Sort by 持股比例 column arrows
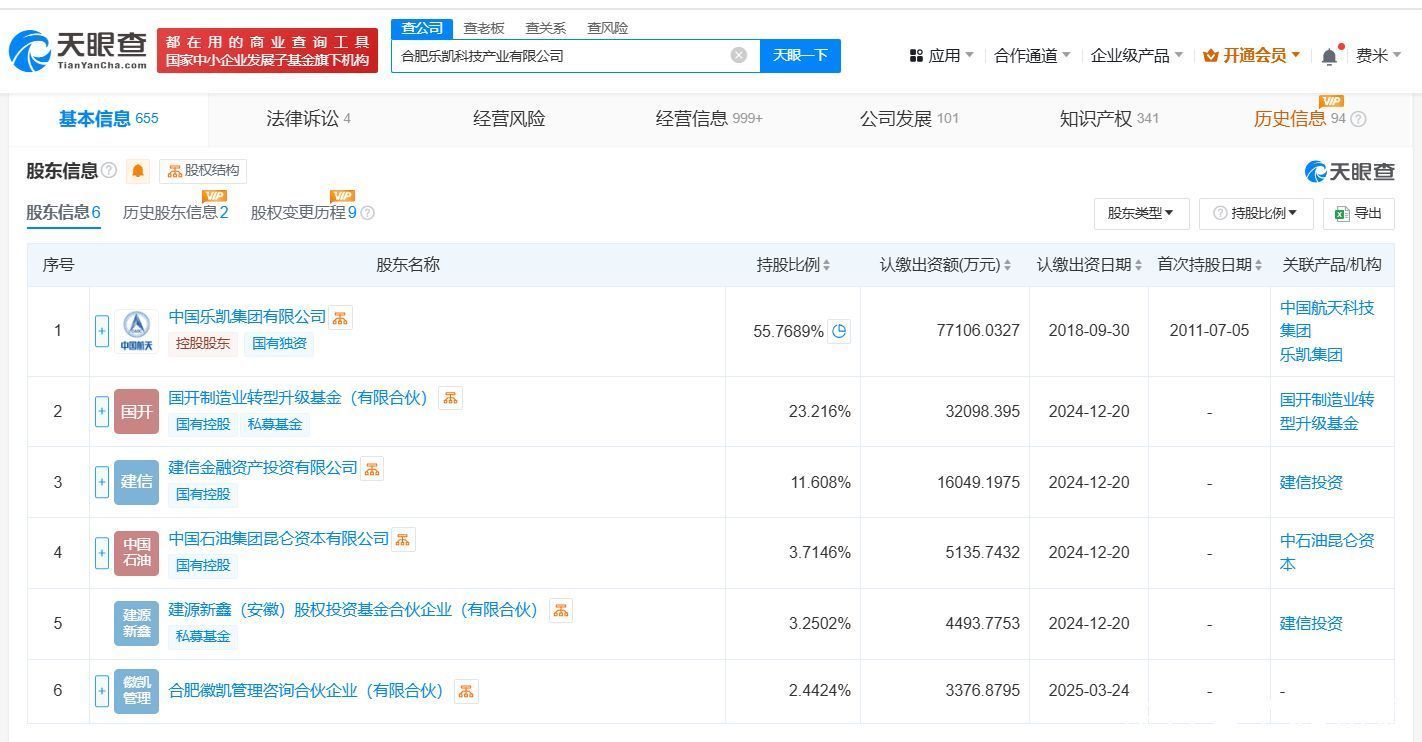The width and height of the screenshot is (1422, 742). tap(827, 265)
